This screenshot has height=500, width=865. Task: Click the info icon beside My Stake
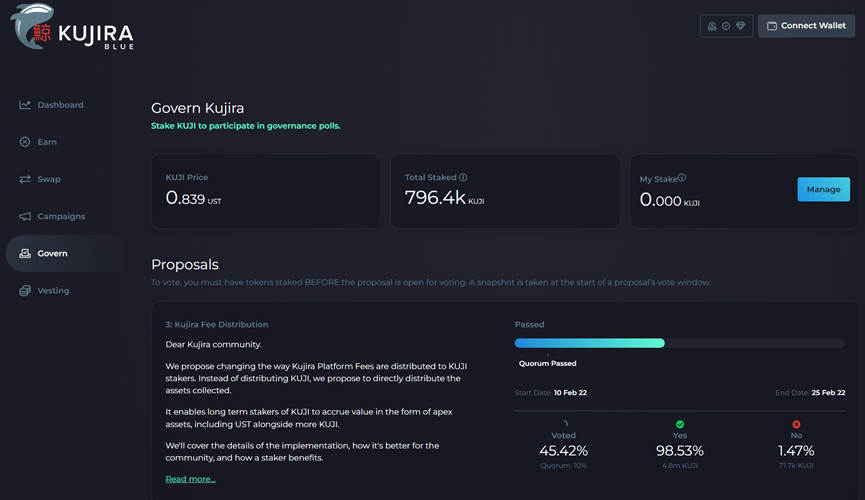click(682, 177)
